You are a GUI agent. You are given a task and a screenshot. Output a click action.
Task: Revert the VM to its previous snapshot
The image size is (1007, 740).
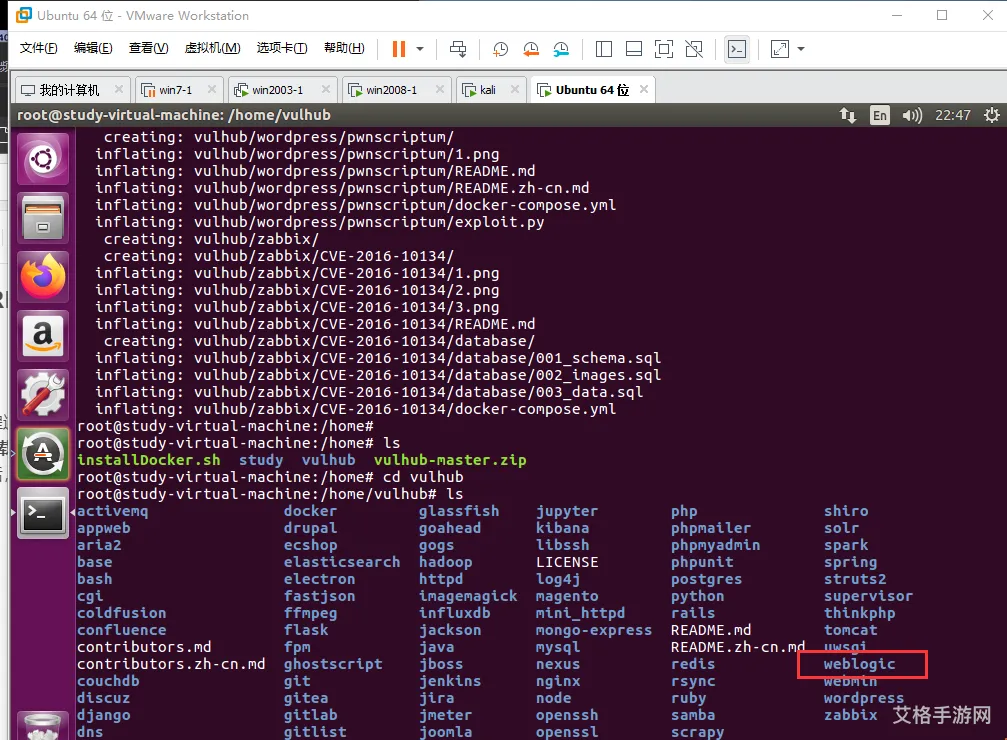coord(531,49)
